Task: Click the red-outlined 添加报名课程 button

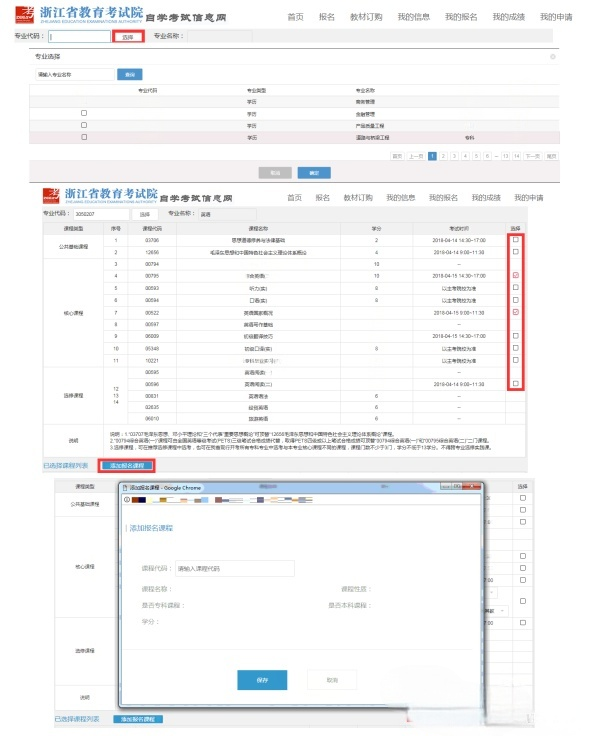Action: point(127,466)
